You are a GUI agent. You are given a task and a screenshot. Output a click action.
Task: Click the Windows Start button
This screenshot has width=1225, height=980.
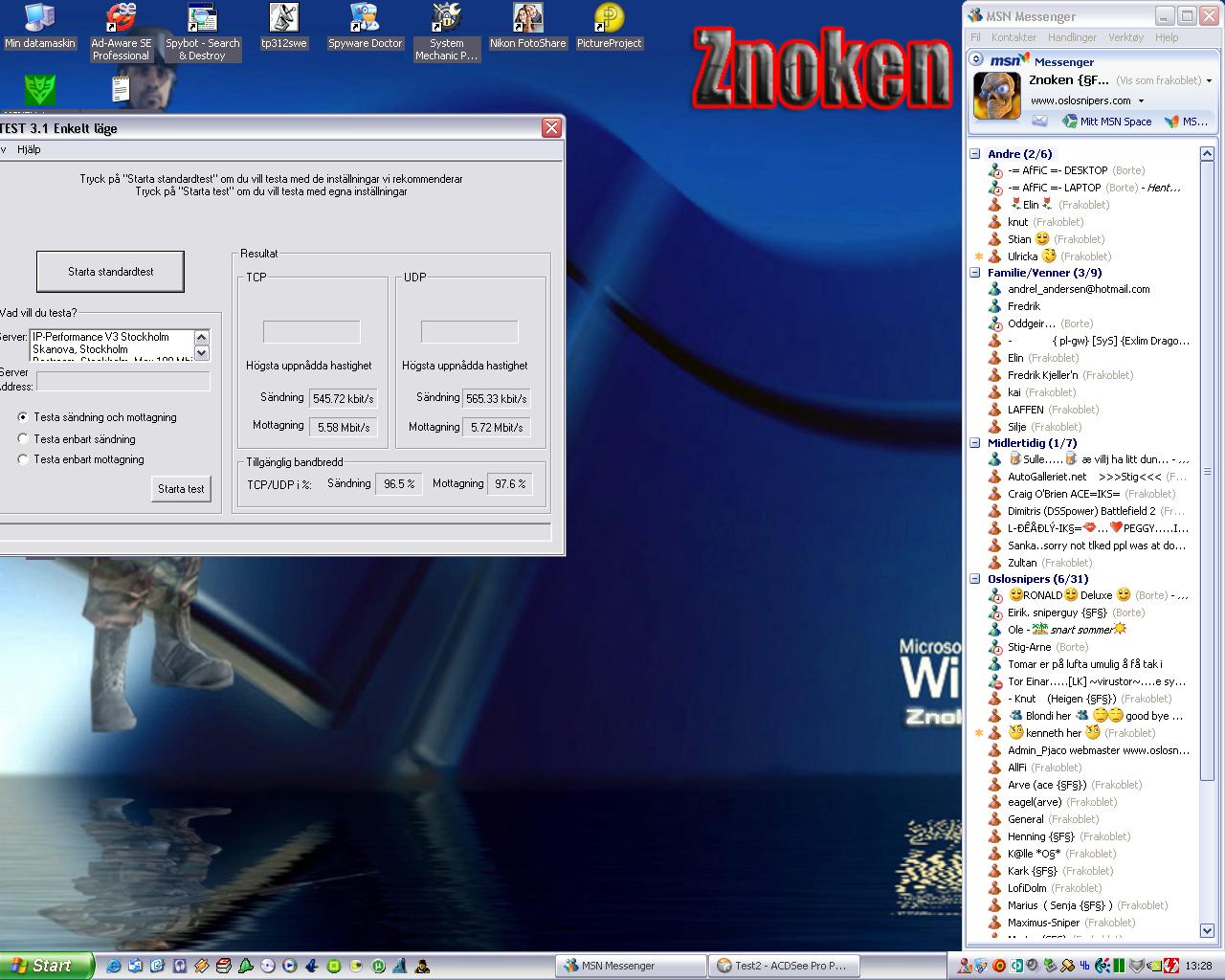pyautogui.click(x=45, y=966)
